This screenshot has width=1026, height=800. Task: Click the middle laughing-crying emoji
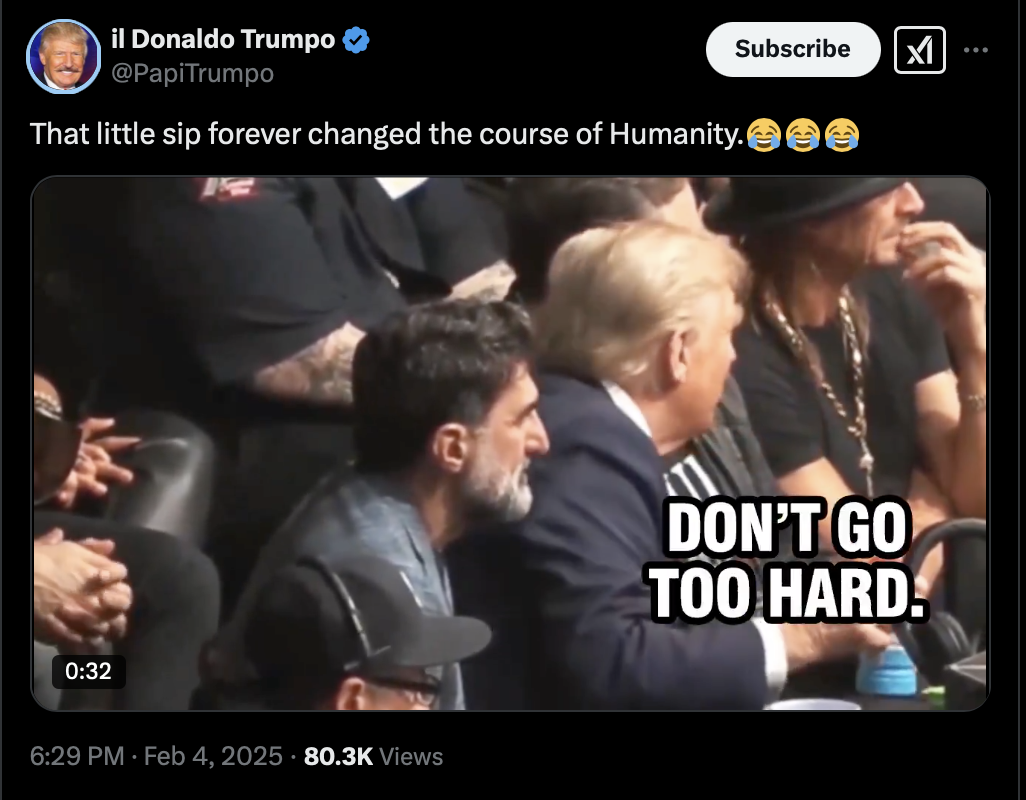click(803, 135)
